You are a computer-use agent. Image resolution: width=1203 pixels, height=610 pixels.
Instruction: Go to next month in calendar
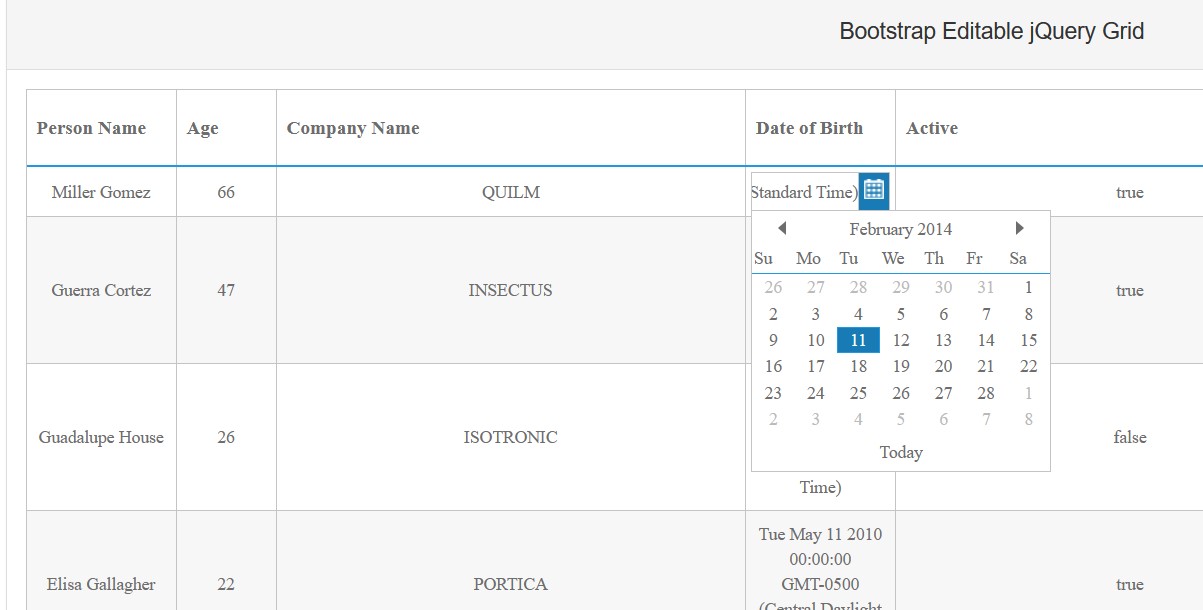pyautogui.click(x=1019, y=229)
